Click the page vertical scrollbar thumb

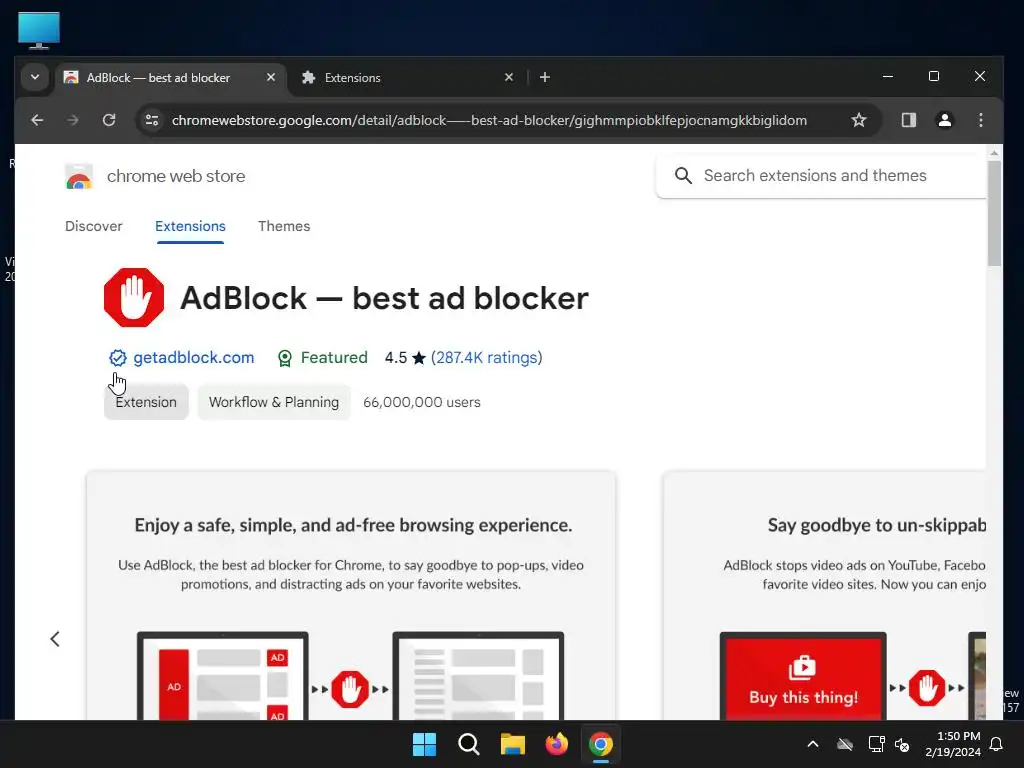coord(994,214)
